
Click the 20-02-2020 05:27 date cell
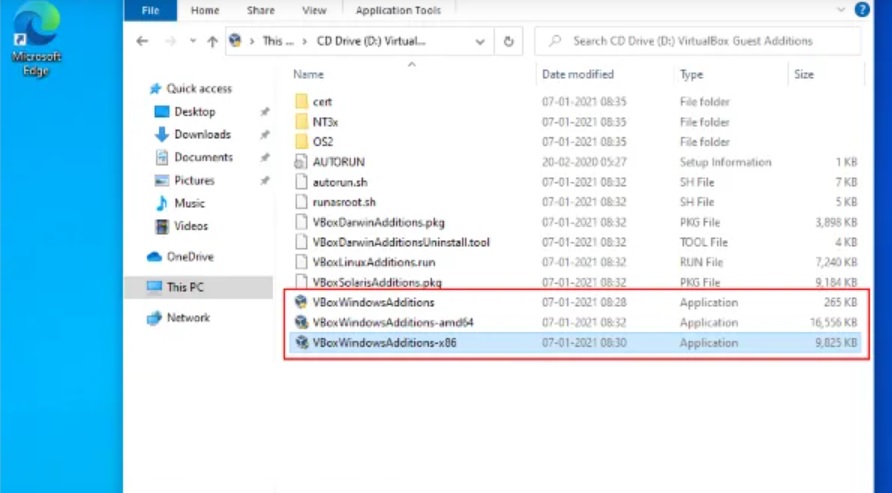[584, 162]
